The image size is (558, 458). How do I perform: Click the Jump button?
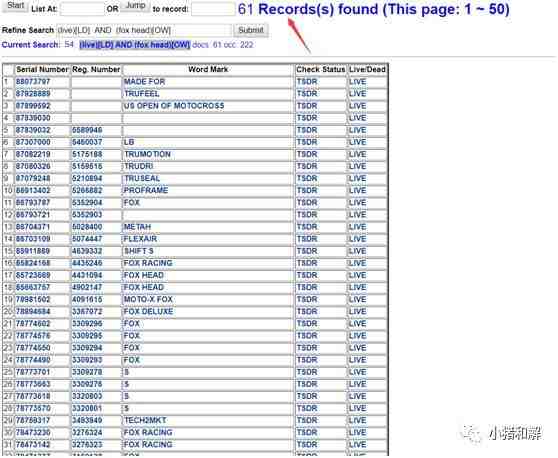point(135,6)
